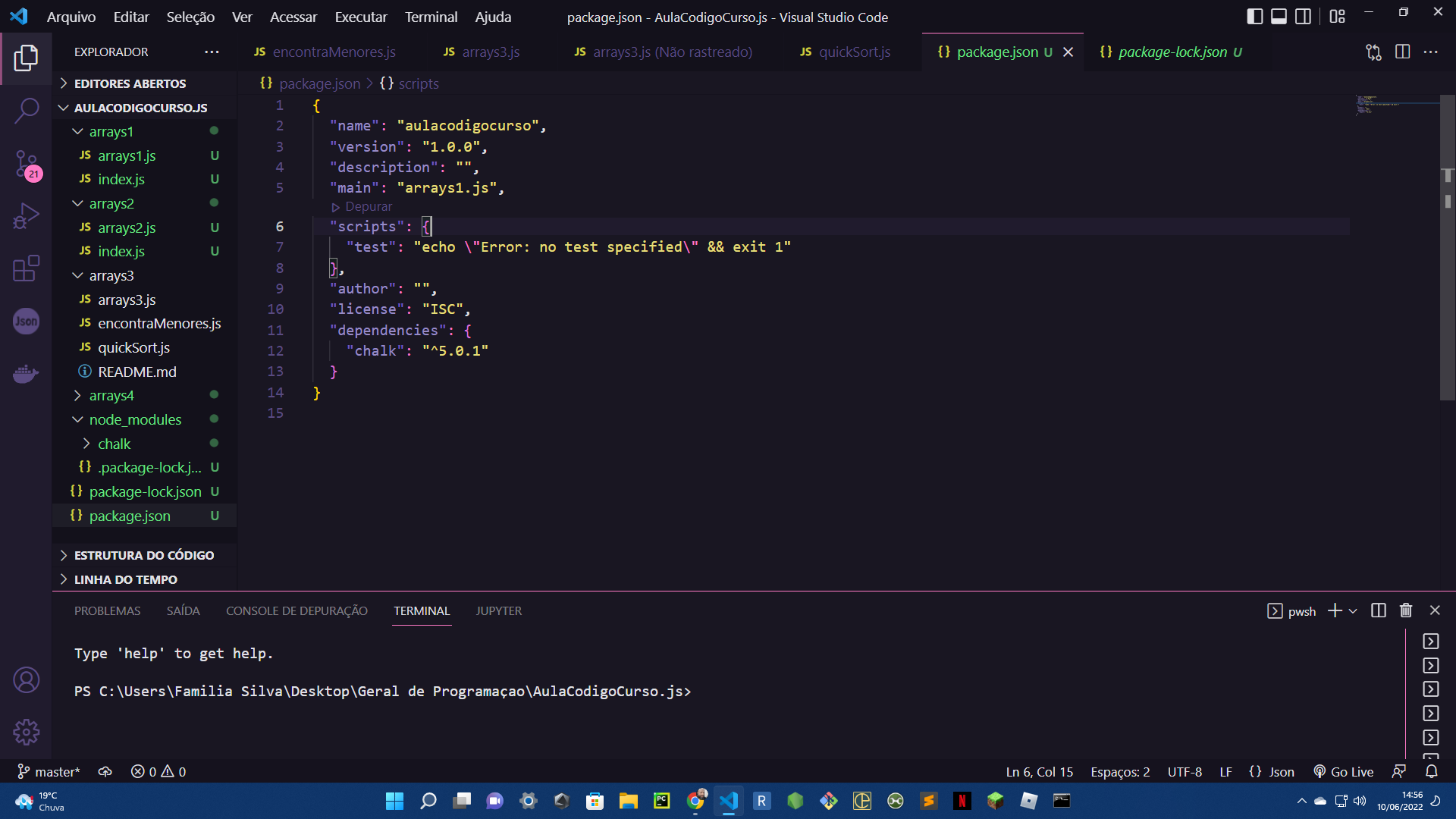Change line ending via LF status item
This screenshot has height=819, width=1456.
(x=1225, y=772)
